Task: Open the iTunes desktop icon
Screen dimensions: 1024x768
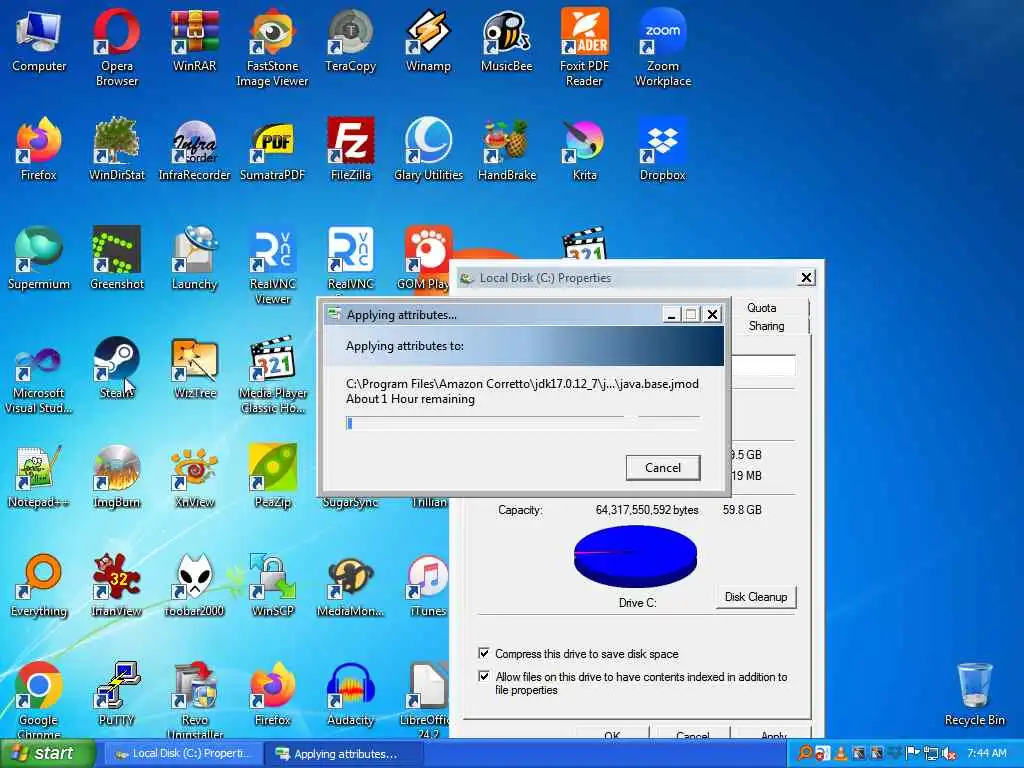Action: pyautogui.click(x=428, y=585)
